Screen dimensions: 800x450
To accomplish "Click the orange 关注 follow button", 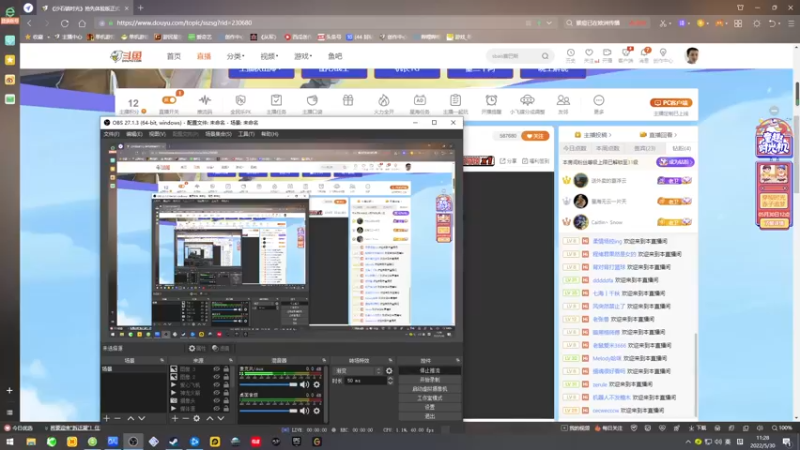I will [x=535, y=136].
